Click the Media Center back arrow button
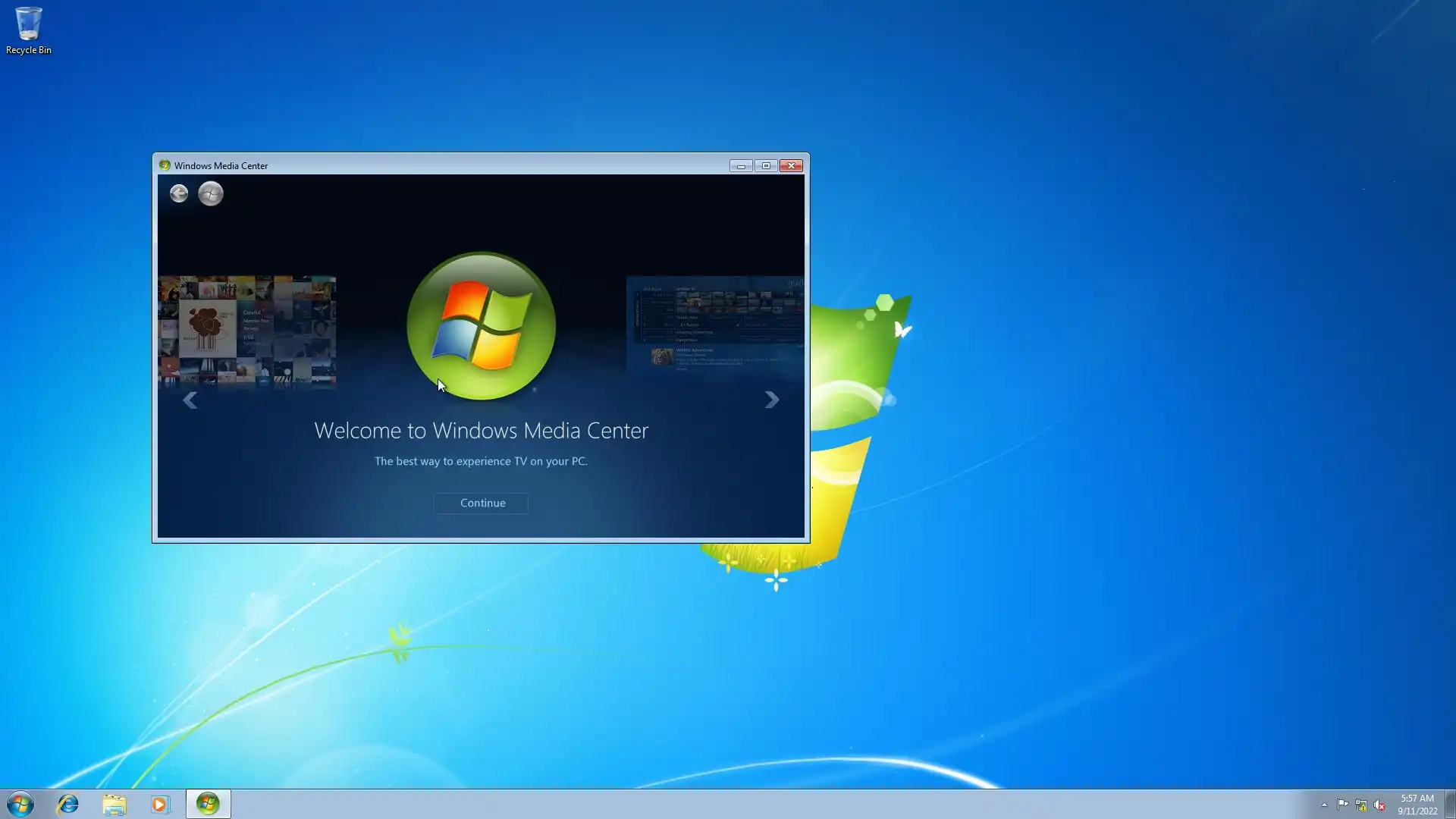The width and height of the screenshot is (1456, 819). click(x=179, y=193)
